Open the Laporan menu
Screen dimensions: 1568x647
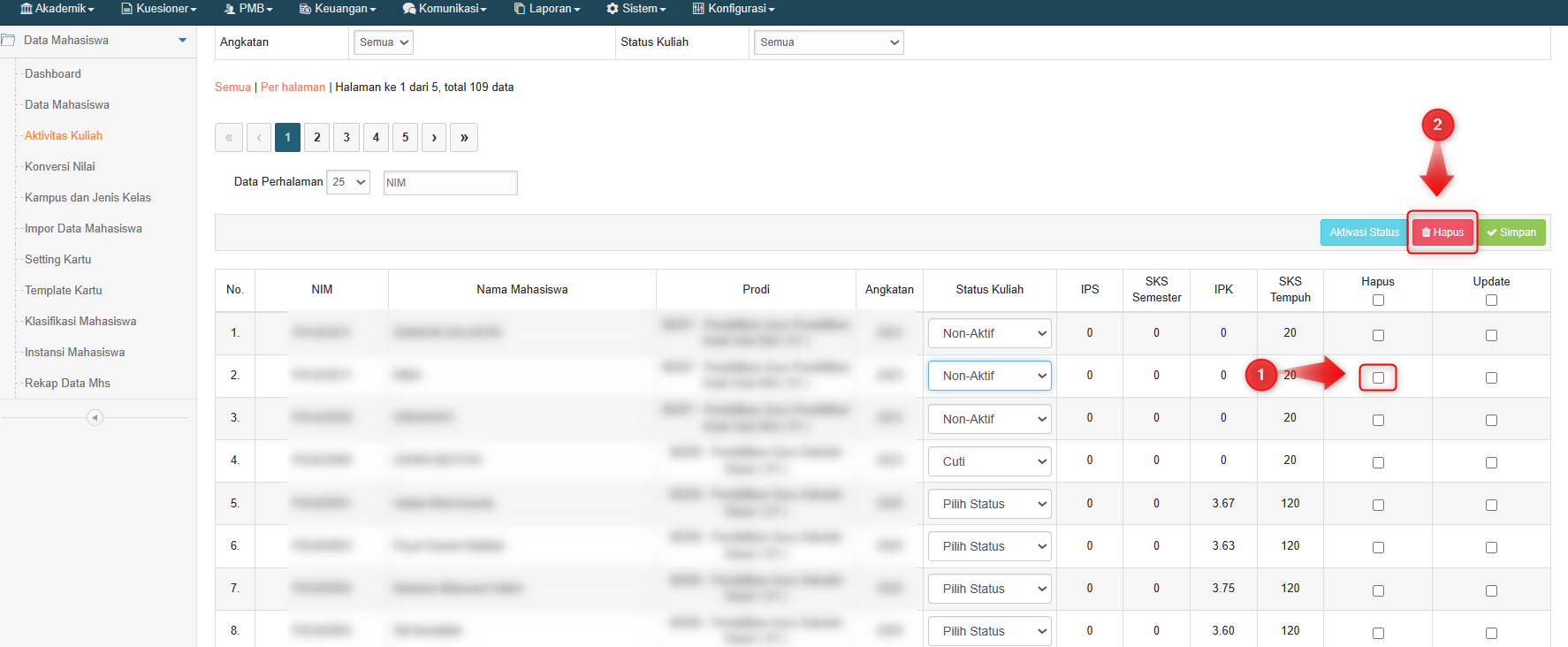click(547, 9)
